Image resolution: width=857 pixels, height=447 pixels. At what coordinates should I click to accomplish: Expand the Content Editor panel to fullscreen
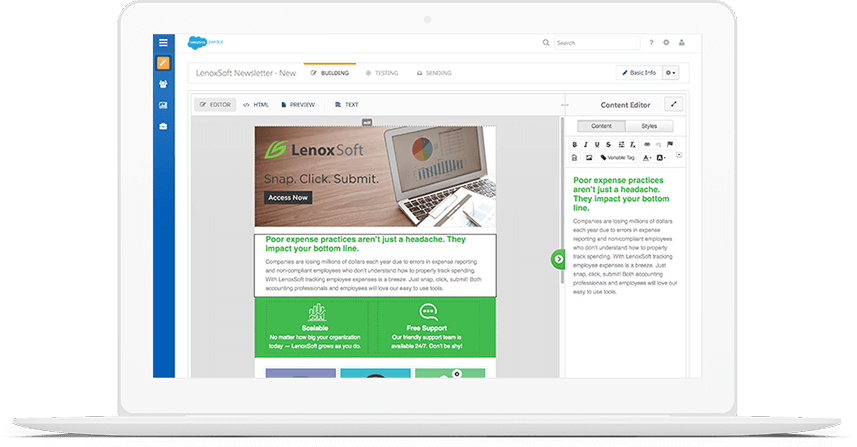673,104
